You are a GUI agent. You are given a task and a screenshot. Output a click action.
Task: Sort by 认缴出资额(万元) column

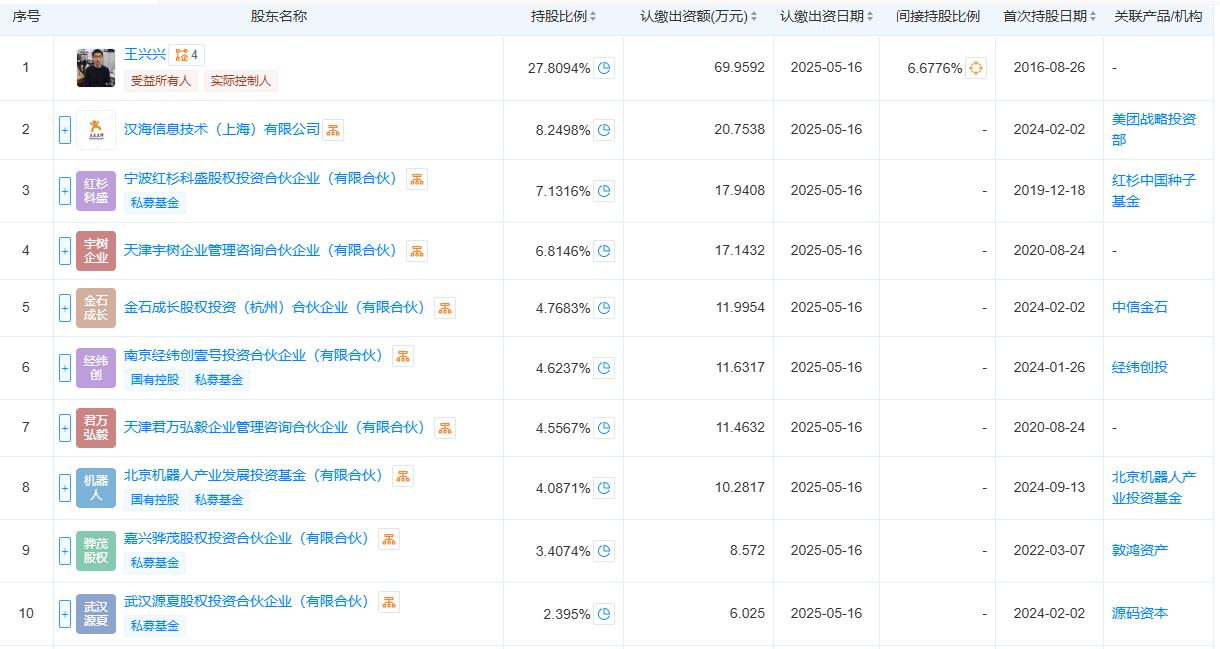(x=699, y=17)
